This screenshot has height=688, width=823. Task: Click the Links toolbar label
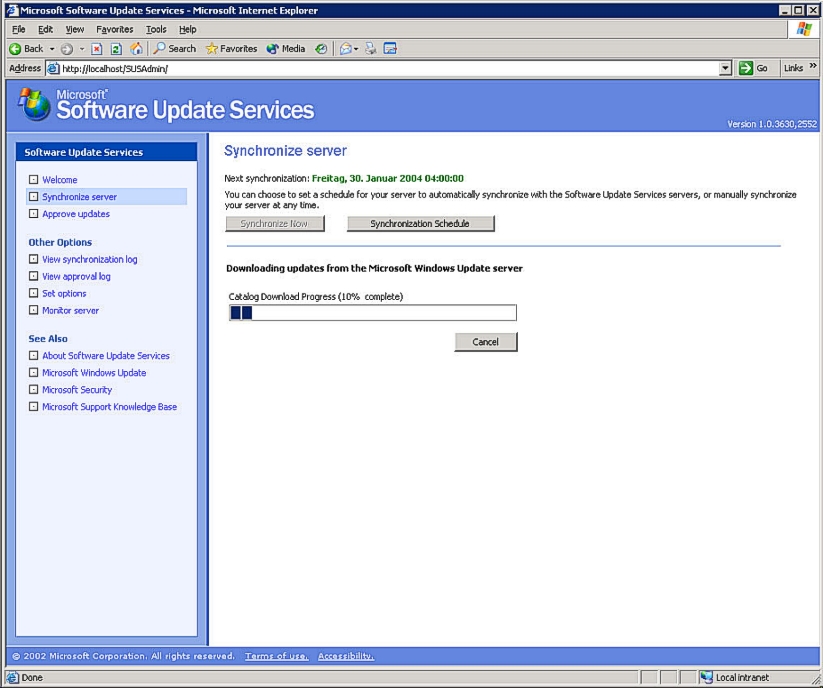tap(793, 68)
